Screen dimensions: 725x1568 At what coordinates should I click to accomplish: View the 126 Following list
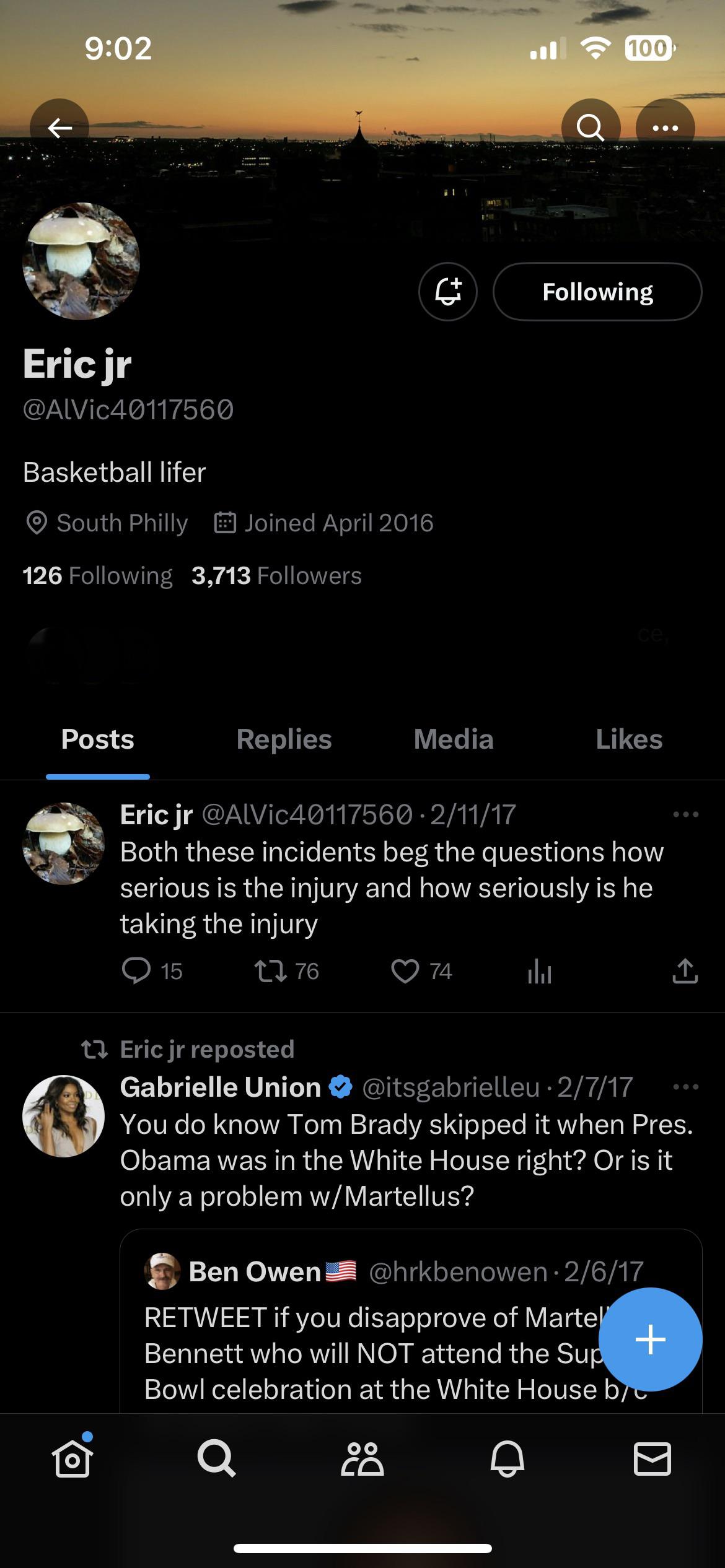(x=97, y=576)
